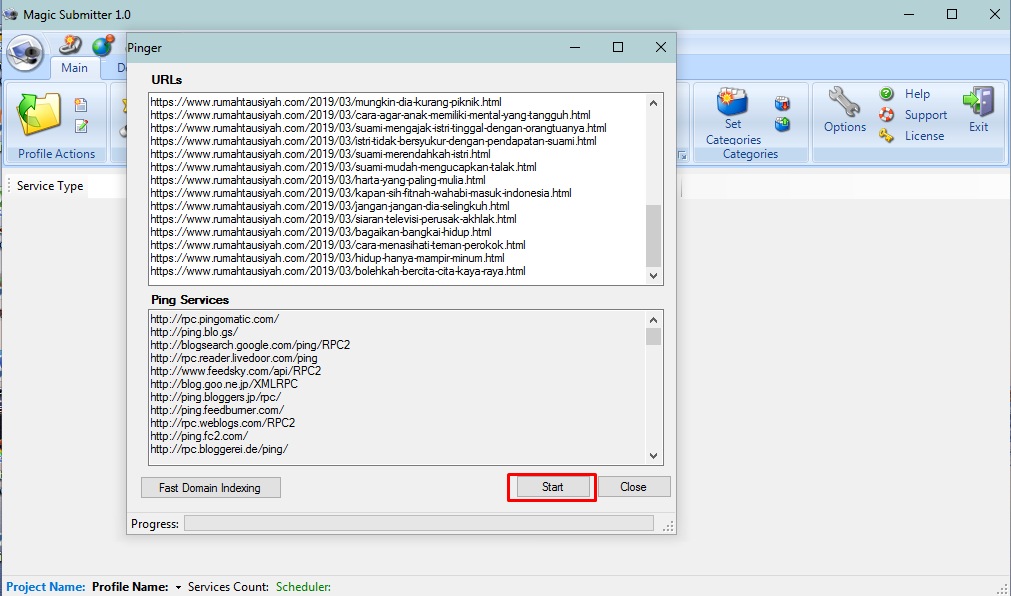Screen dimensions: 1011x596
Task: Click the blog.goo.ne.jp ping service line
Action: pos(224,384)
